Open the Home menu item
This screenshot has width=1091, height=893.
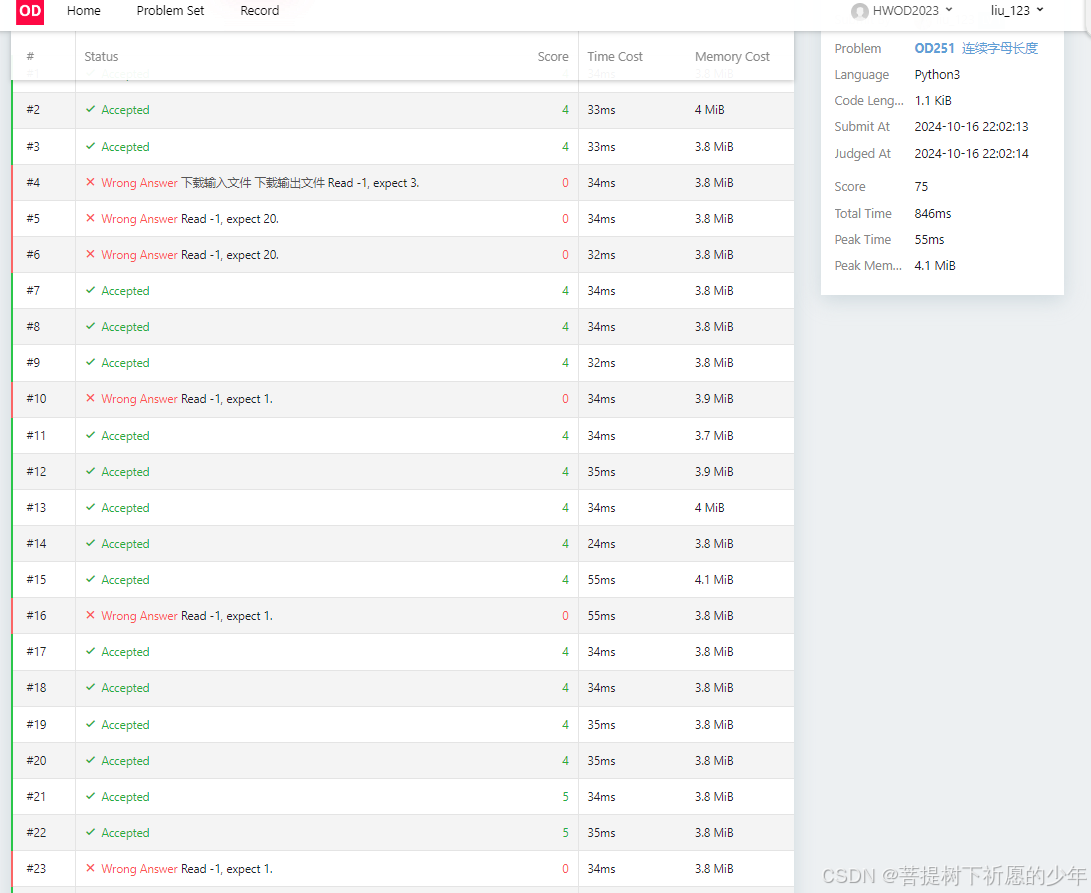coord(83,10)
